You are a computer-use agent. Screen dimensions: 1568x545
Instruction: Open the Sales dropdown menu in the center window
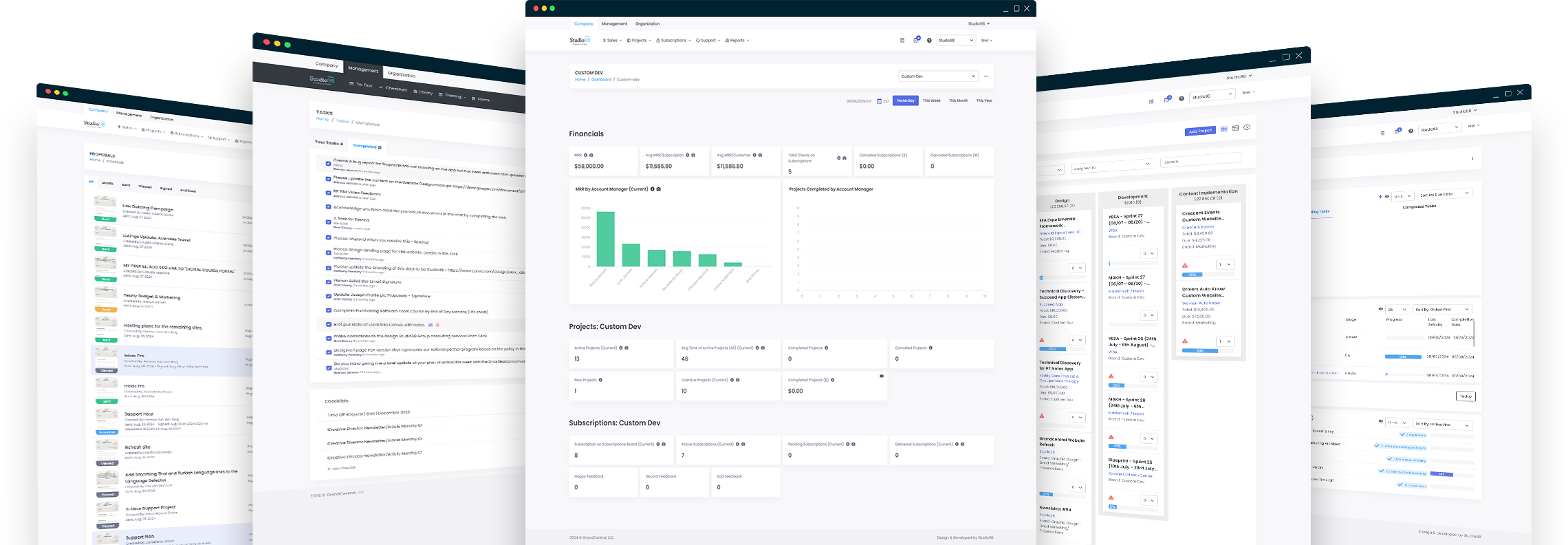tap(612, 41)
